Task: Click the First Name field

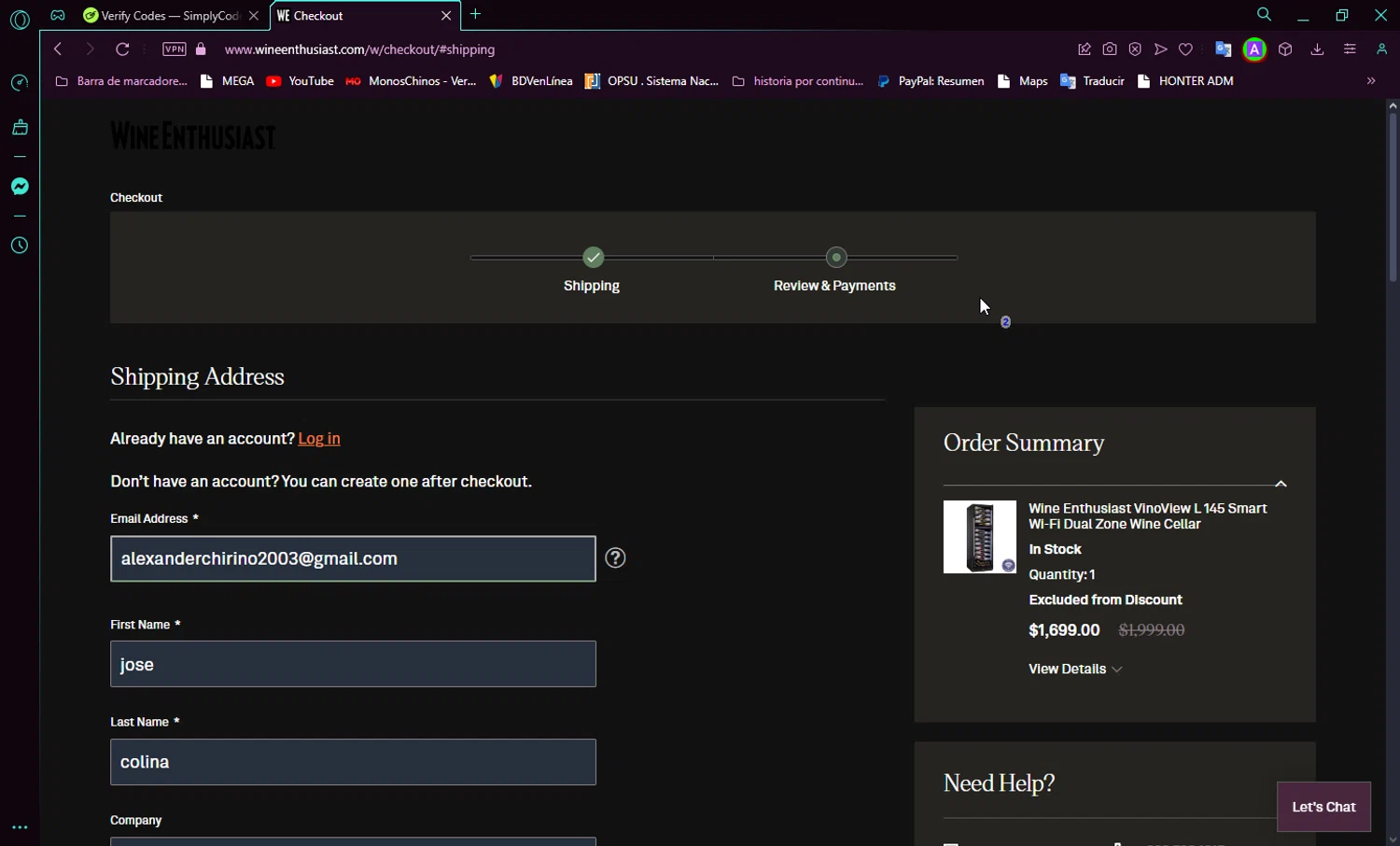Action: click(x=353, y=664)
